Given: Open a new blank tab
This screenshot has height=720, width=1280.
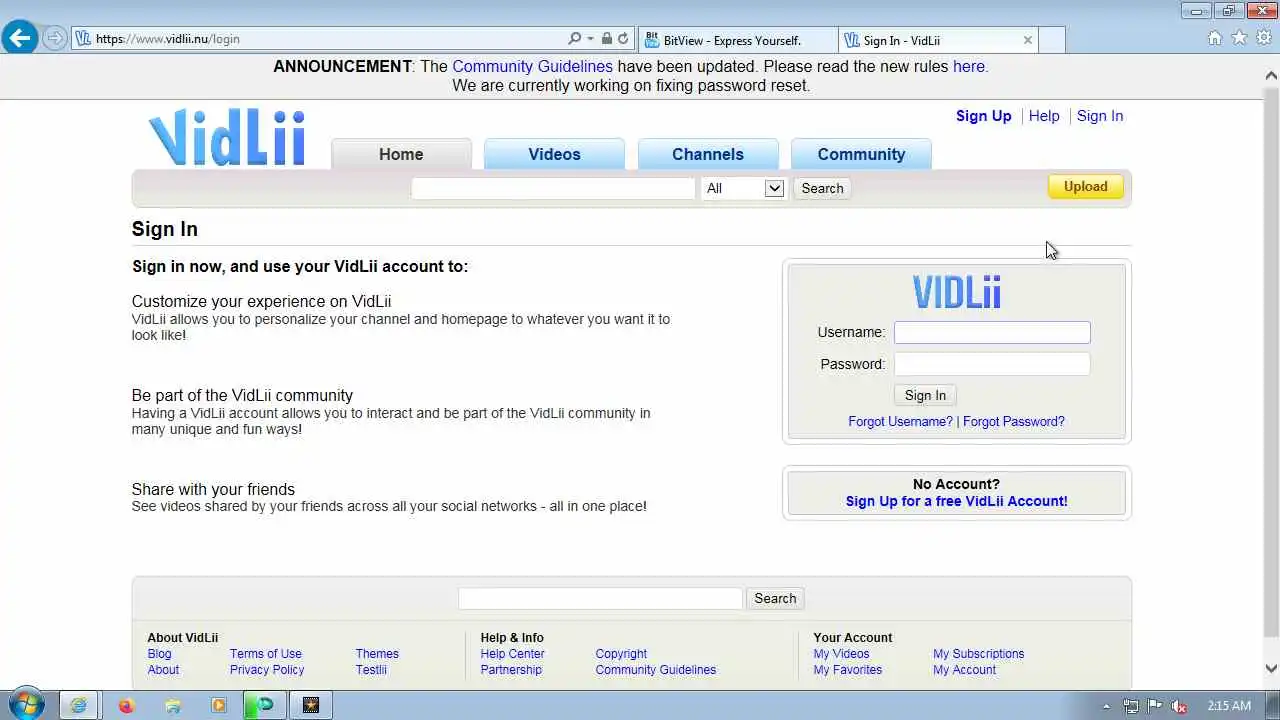Looking at the screenshot, I should pyautogui.click(x=1052, y=40).
